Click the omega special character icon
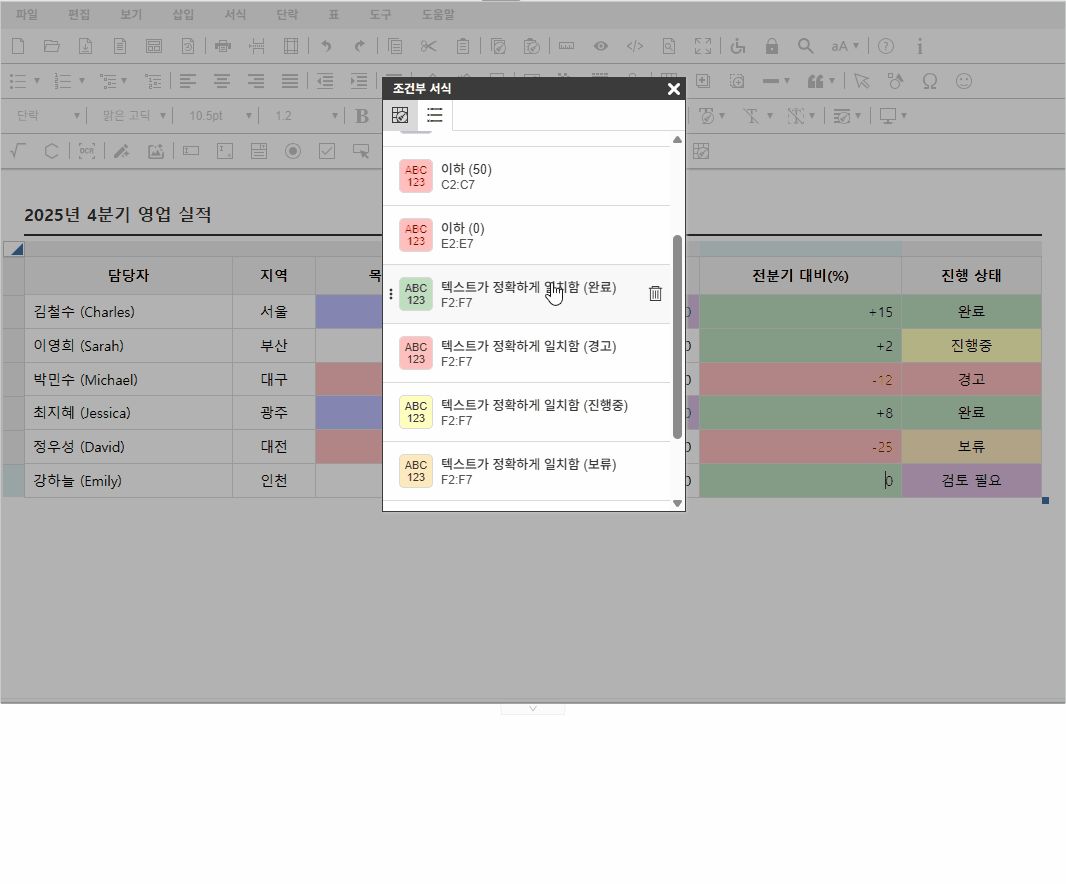Image resolution: width=1066 pixels, height=884 pixels. pyautogui.click(x=929, y=81)
